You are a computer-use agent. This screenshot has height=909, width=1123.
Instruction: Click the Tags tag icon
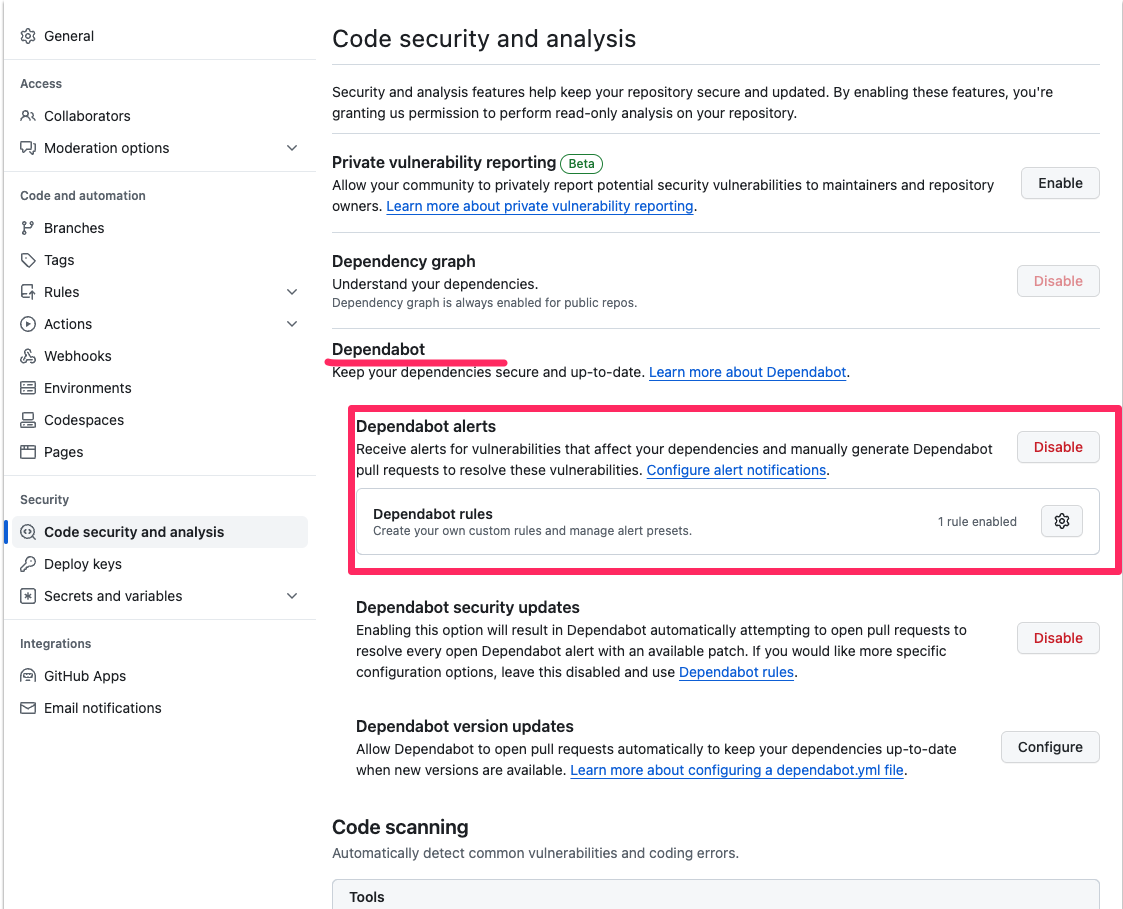(28, 260)
